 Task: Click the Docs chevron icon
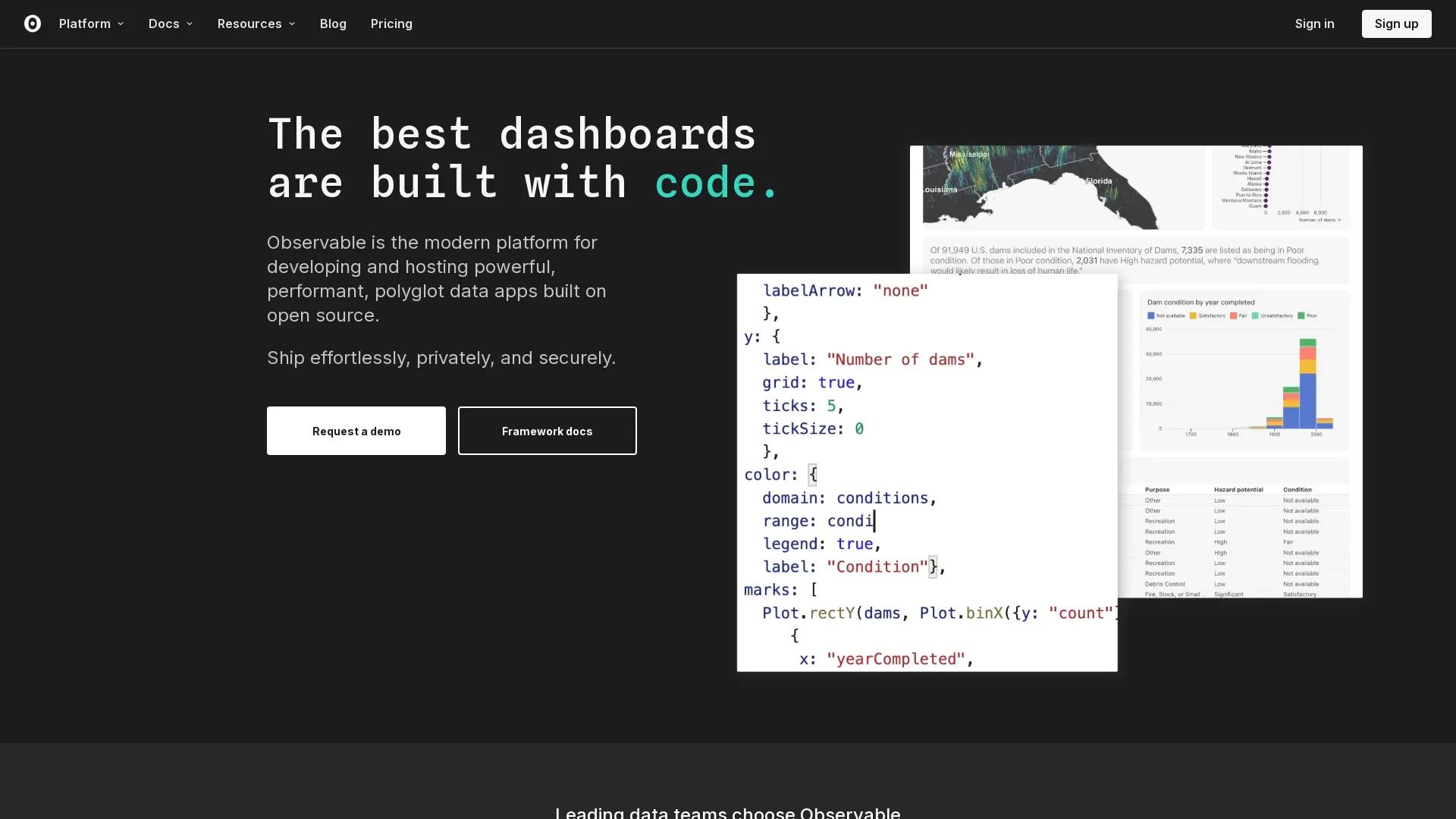pos(190,24)
